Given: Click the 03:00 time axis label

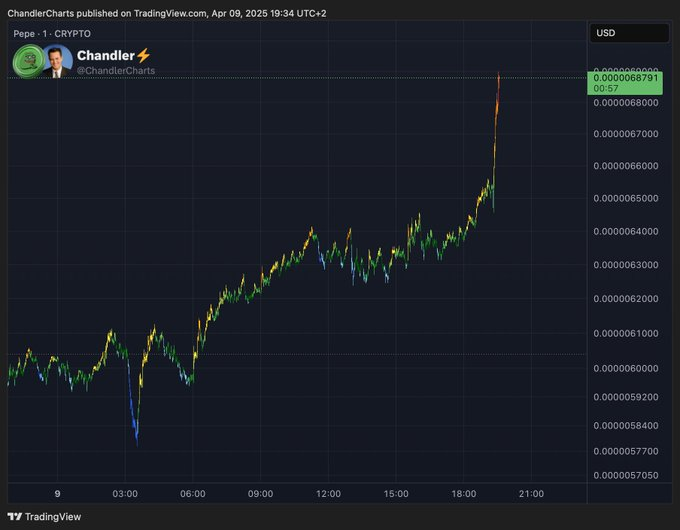Looking at the screenshot, I should [x=125, y=494].
